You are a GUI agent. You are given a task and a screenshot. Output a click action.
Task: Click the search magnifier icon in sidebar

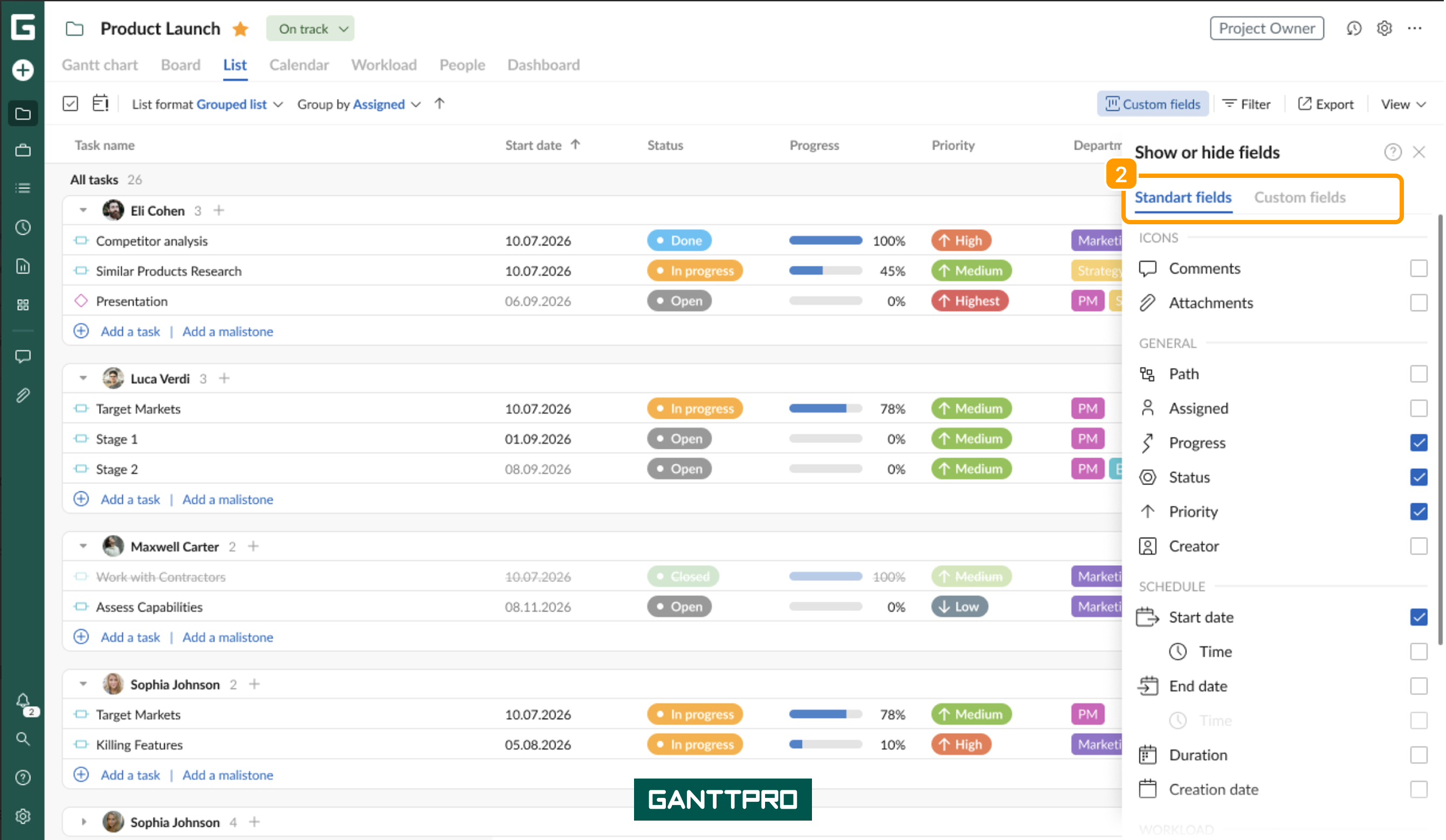[x=23, y=739]
